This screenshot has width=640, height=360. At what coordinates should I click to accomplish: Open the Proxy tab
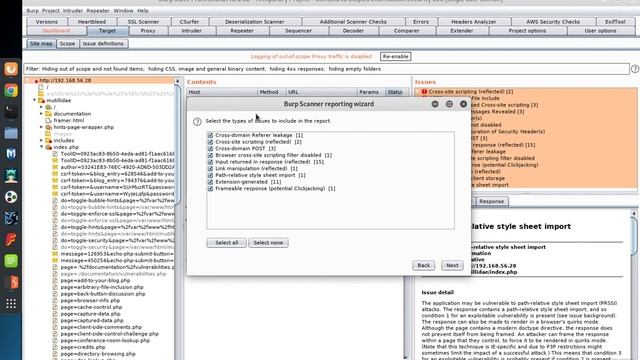[148, 31]
